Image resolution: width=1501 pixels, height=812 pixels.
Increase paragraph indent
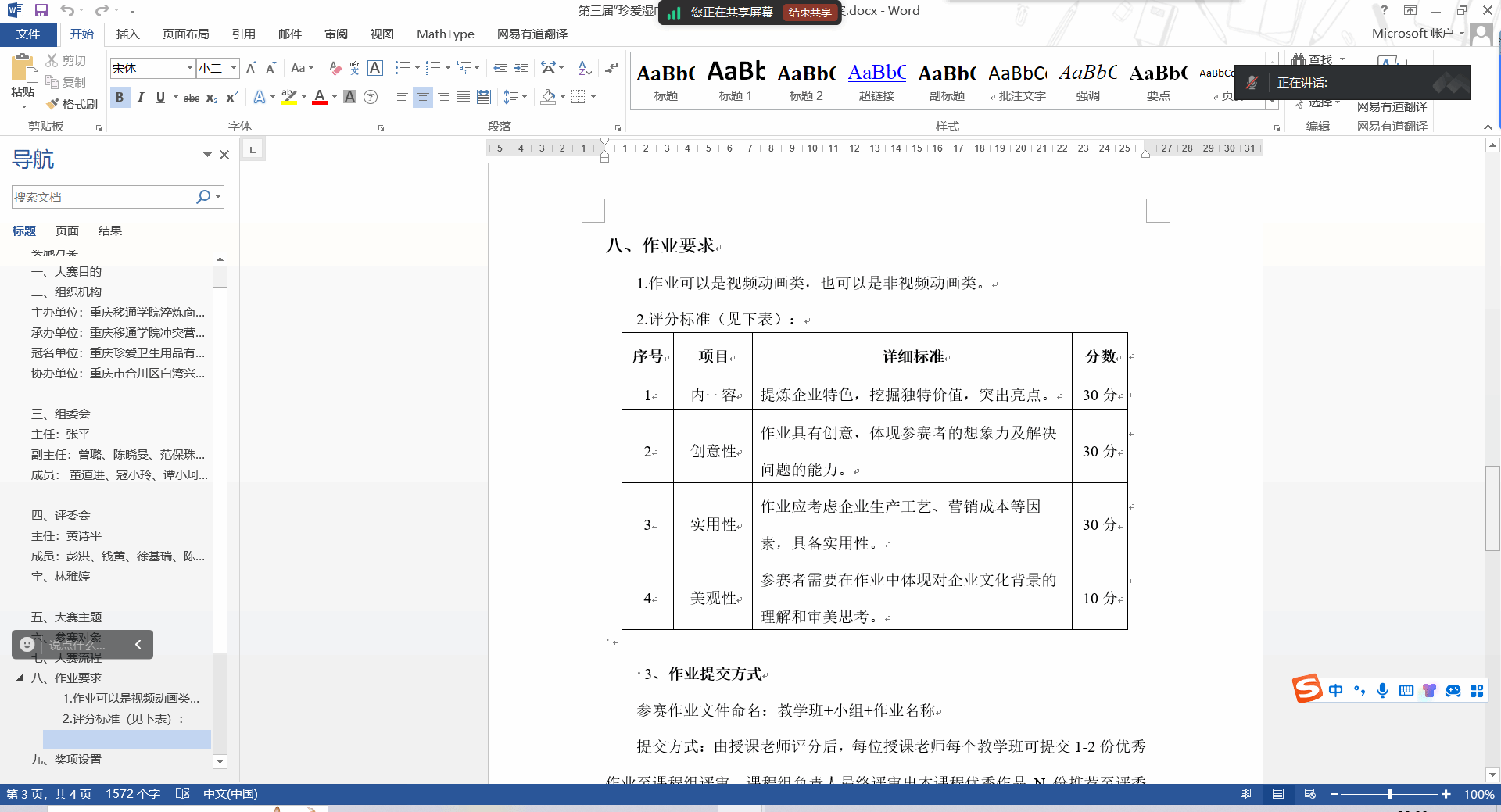(x=521, y=68)
